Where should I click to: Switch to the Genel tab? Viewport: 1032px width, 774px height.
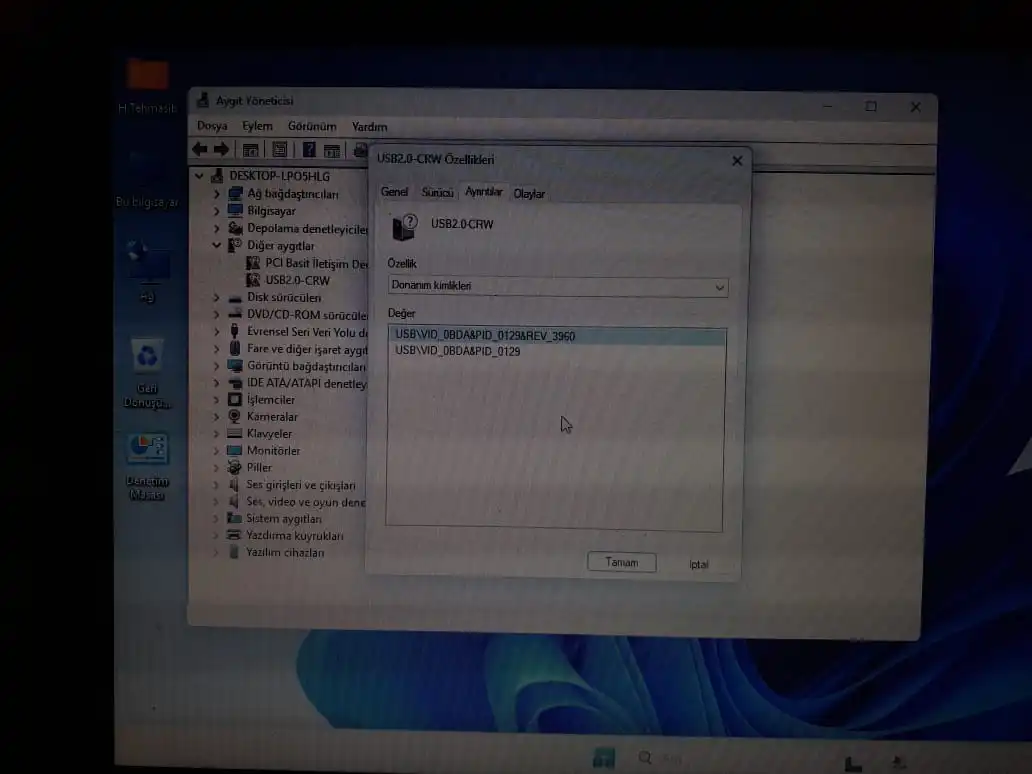tap(394, 192)
